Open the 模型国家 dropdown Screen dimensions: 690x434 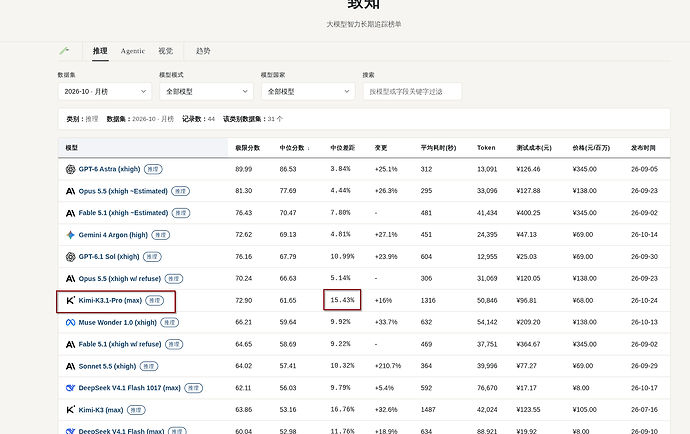pos(308,92)
